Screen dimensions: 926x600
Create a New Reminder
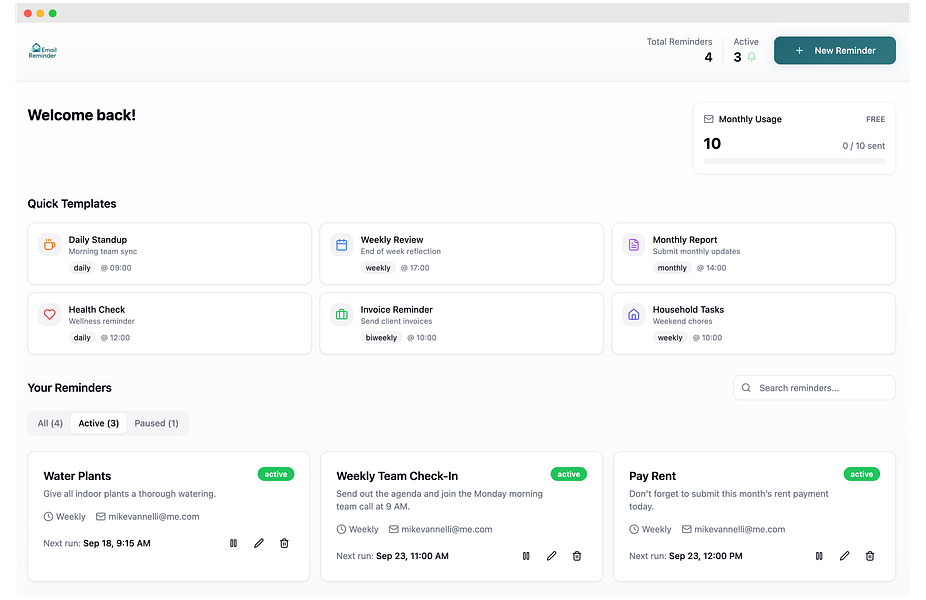[x=834, y=51]
